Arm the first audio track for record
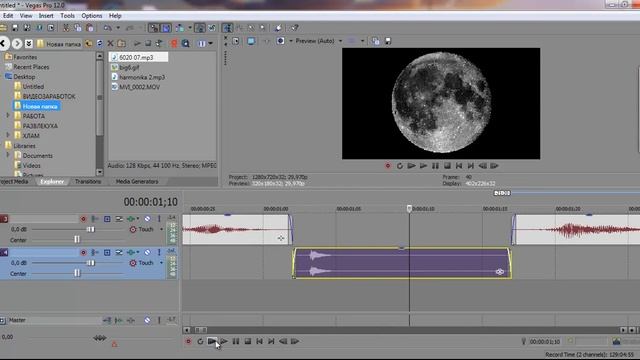 coord(83,219)
